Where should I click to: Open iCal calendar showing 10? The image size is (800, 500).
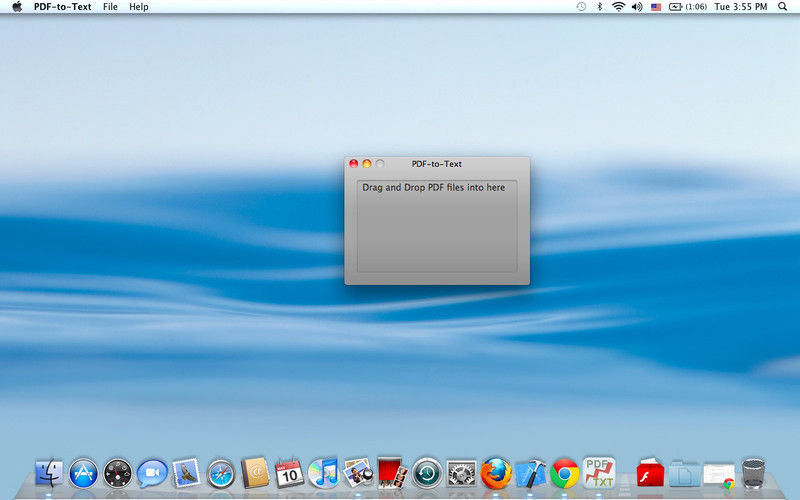tap(289, 472)
